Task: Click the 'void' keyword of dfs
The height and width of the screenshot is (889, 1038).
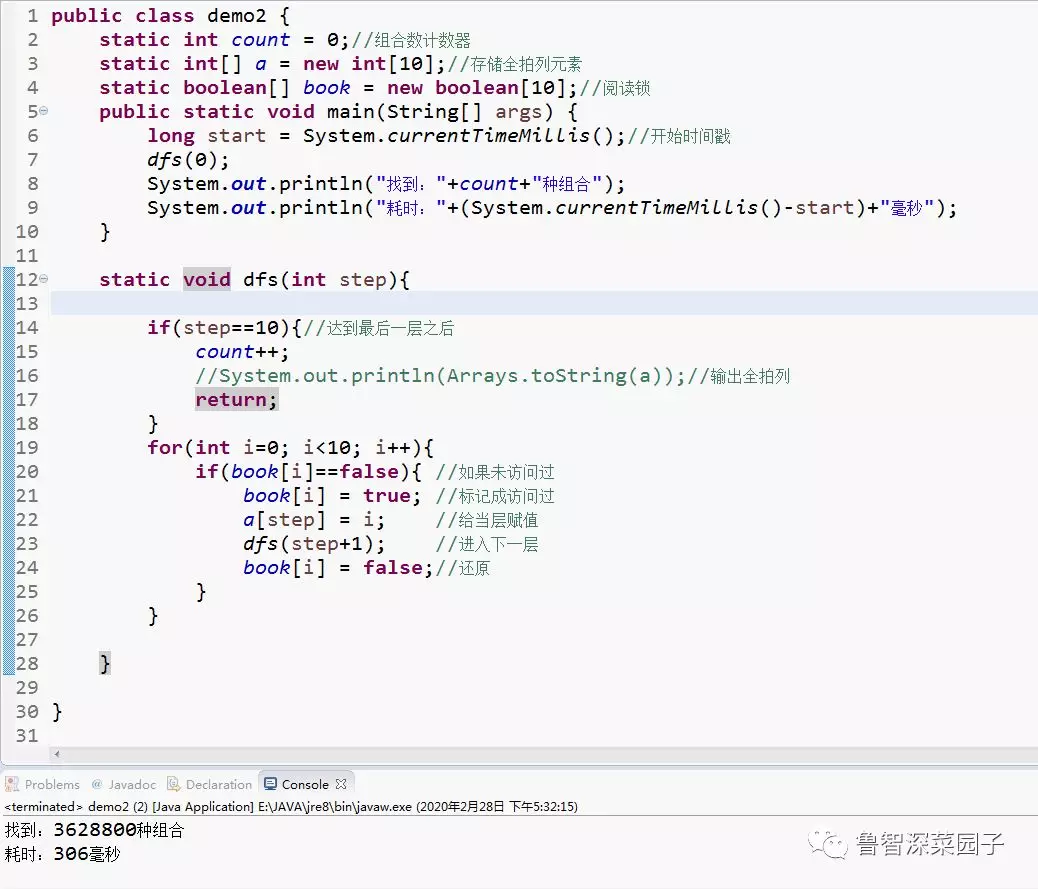Action: pyautogui.click(x=207, y=279)
